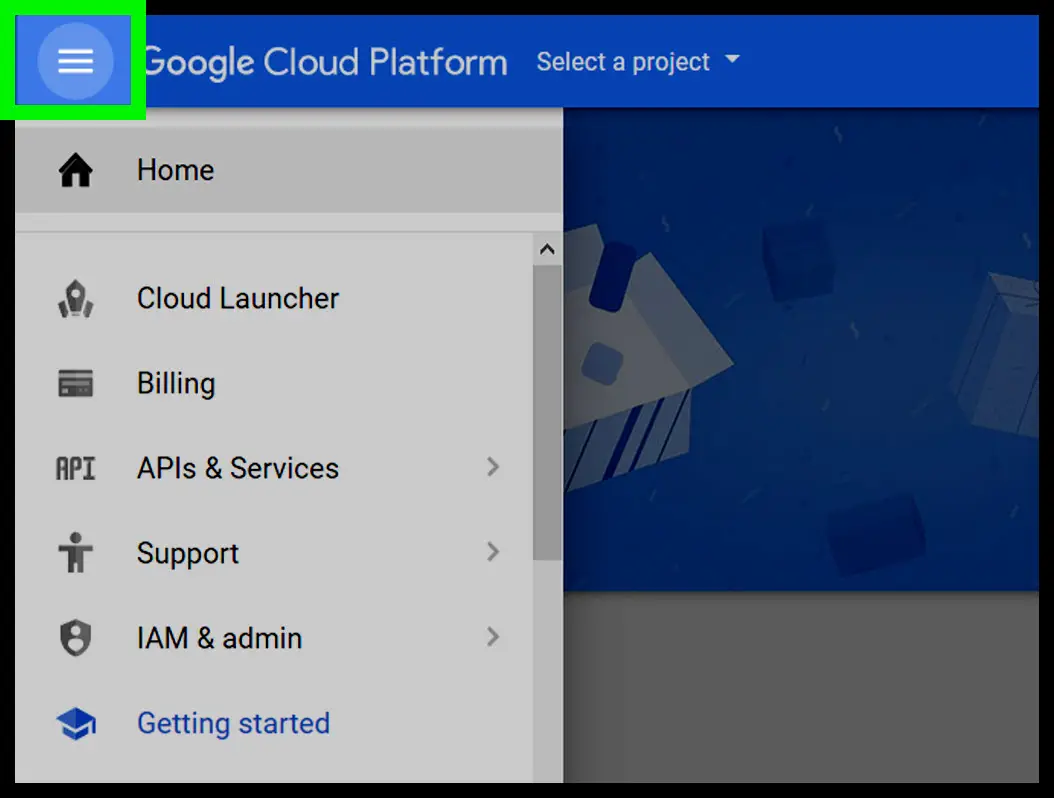Image resolution: width=1054 pixels, height=798 pixels.
Task: Open the Home menu item
Action: (x=288, y=170)
